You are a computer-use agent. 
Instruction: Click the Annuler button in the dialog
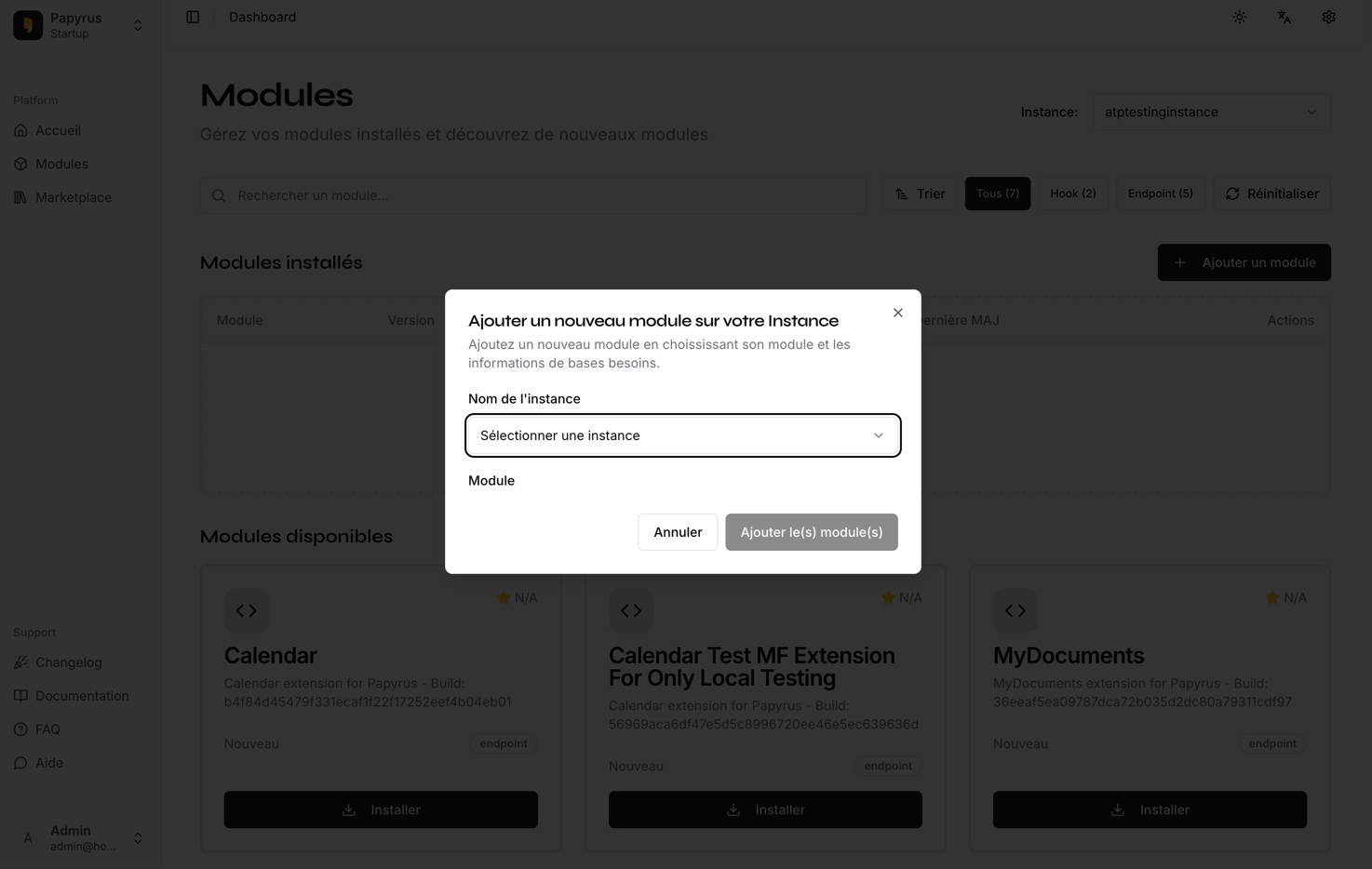click(677, 531)
